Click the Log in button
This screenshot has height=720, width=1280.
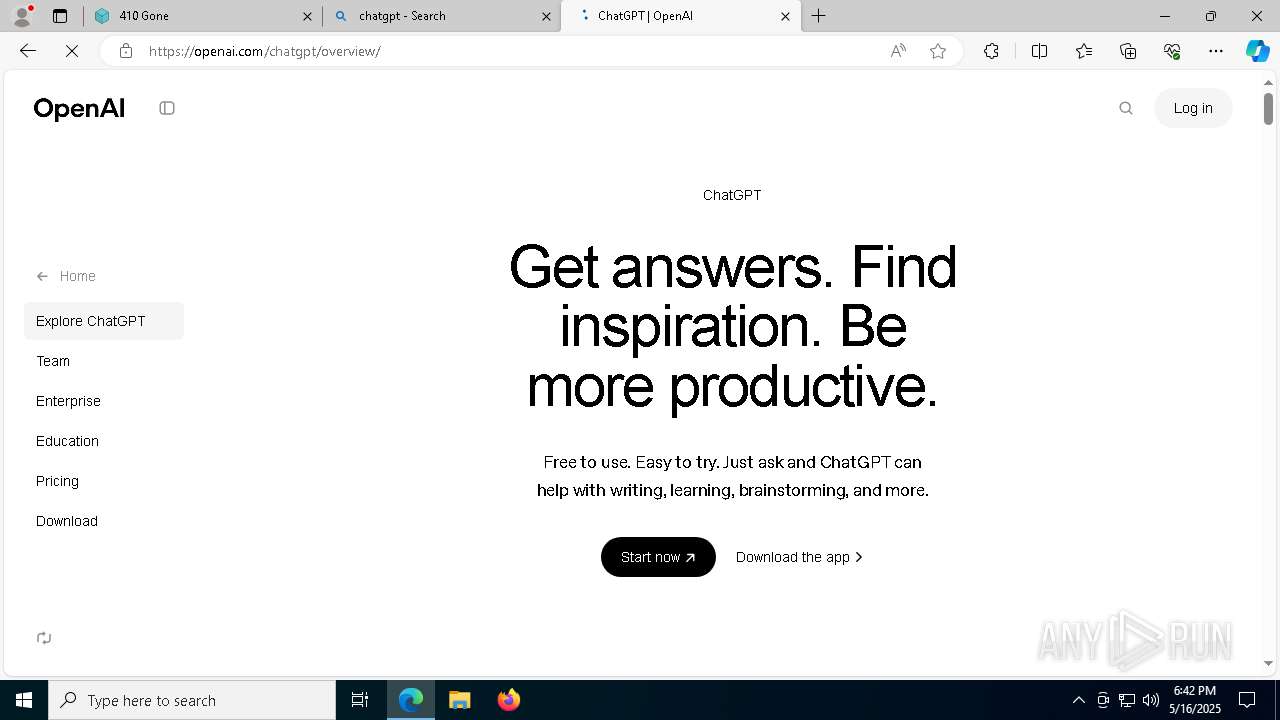1193,108
